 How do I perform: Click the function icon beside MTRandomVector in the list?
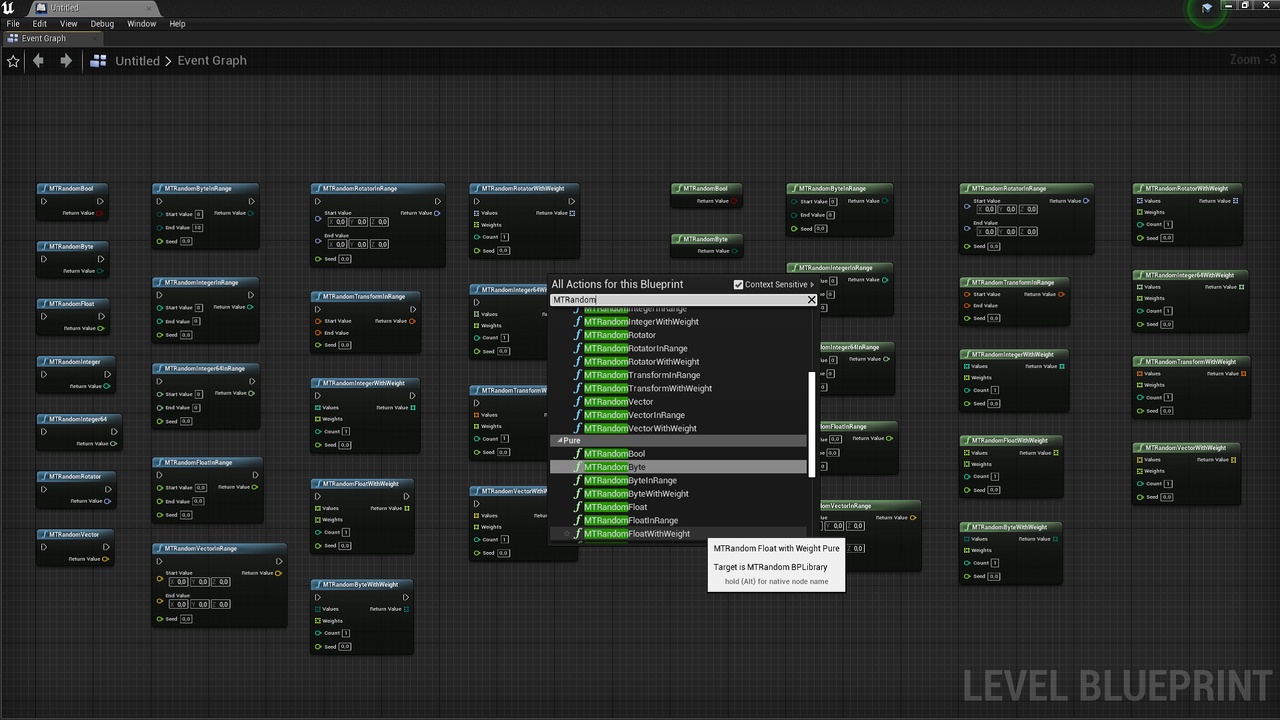click(x=577, y=402)
